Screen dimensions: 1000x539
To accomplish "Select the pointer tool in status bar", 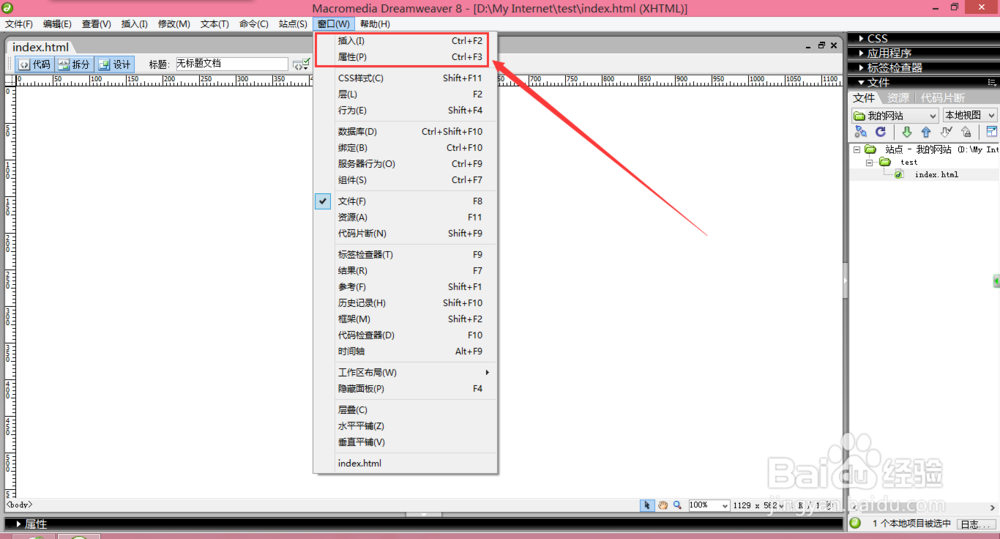I will [x=647, y=505].
